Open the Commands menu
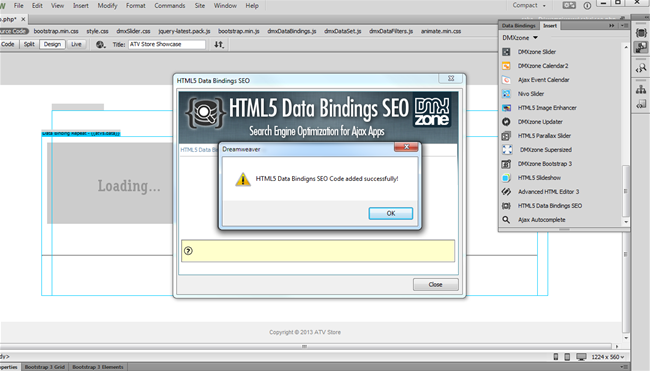650x371 pixels. click(x=170, y=6)
